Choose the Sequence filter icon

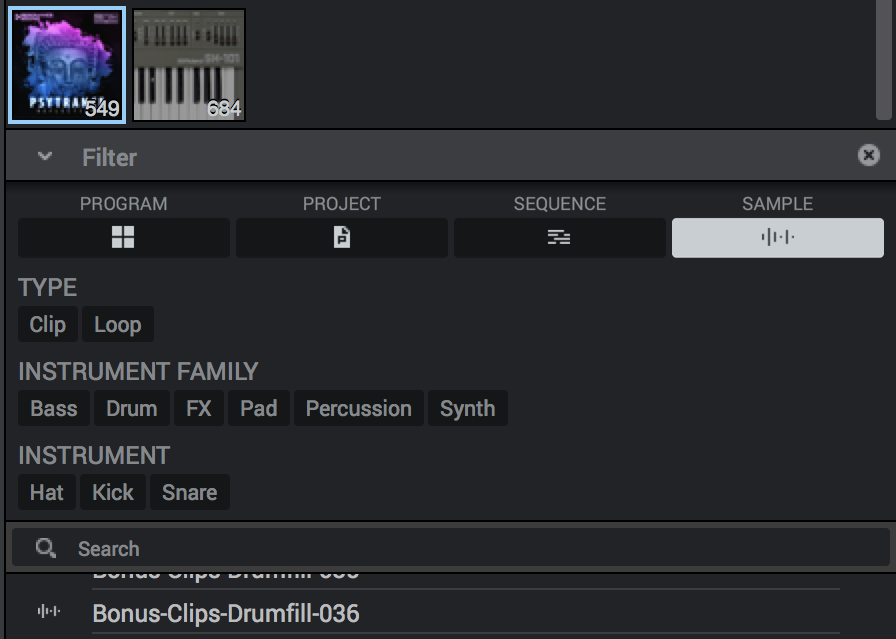tap(559, 238)
